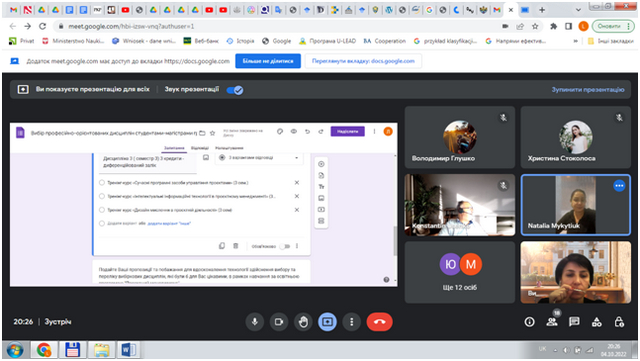Open the meeting chat panel
Viewport: 640px width, 361px height.
tap(574, 322)
